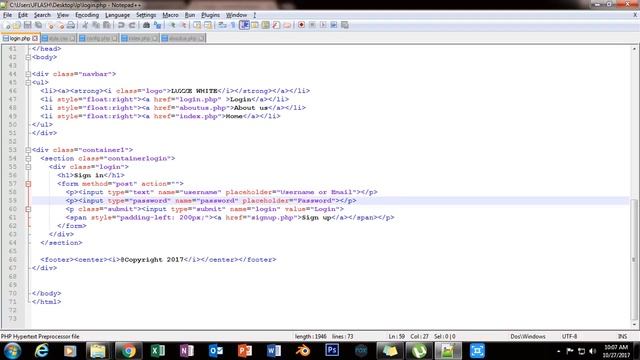Collapse the body fold on line 42

pos(28,57)
